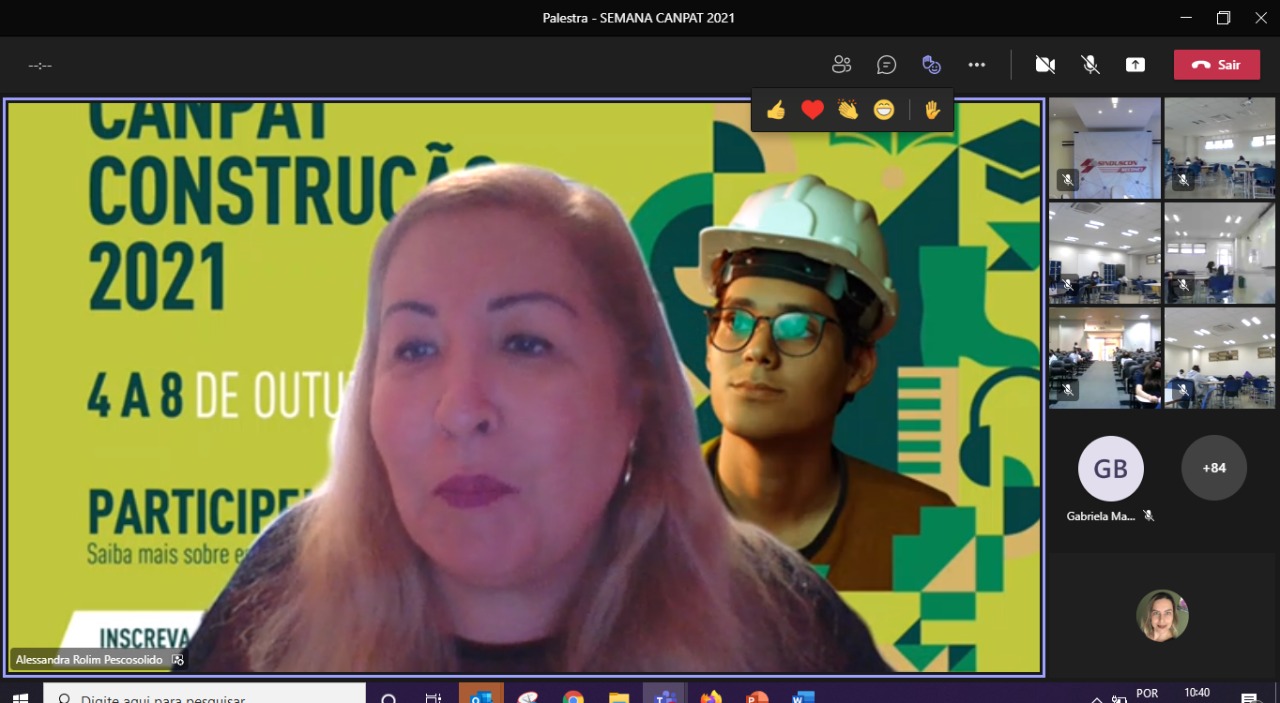
Task: Open File Explorer from the taskbar
Action: click(x=619, y=696)
